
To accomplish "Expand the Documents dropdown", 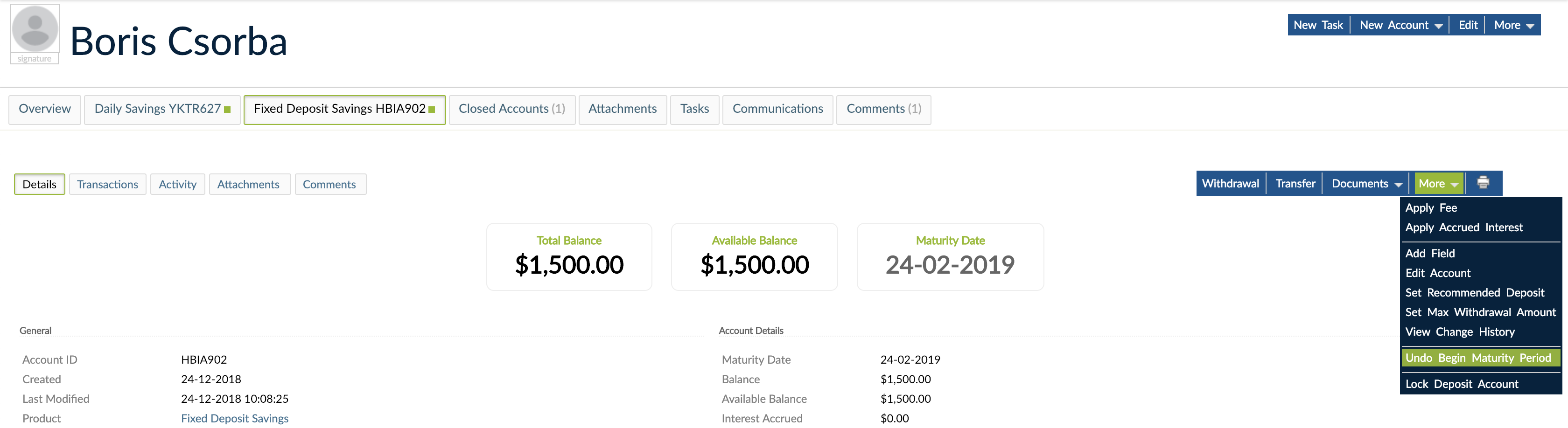I will coord(1365,183).
